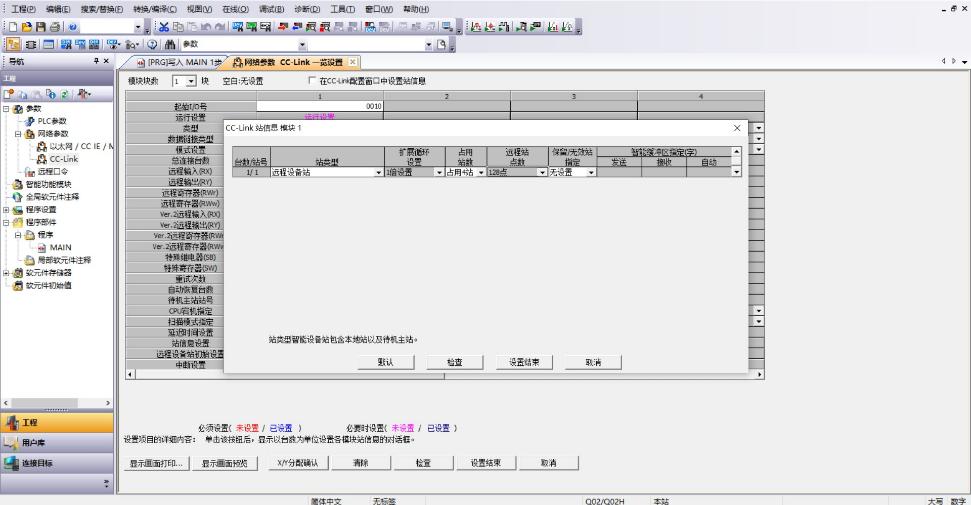Click the 连接目标 panel button

pyautogui.click(x=57, y=463)
